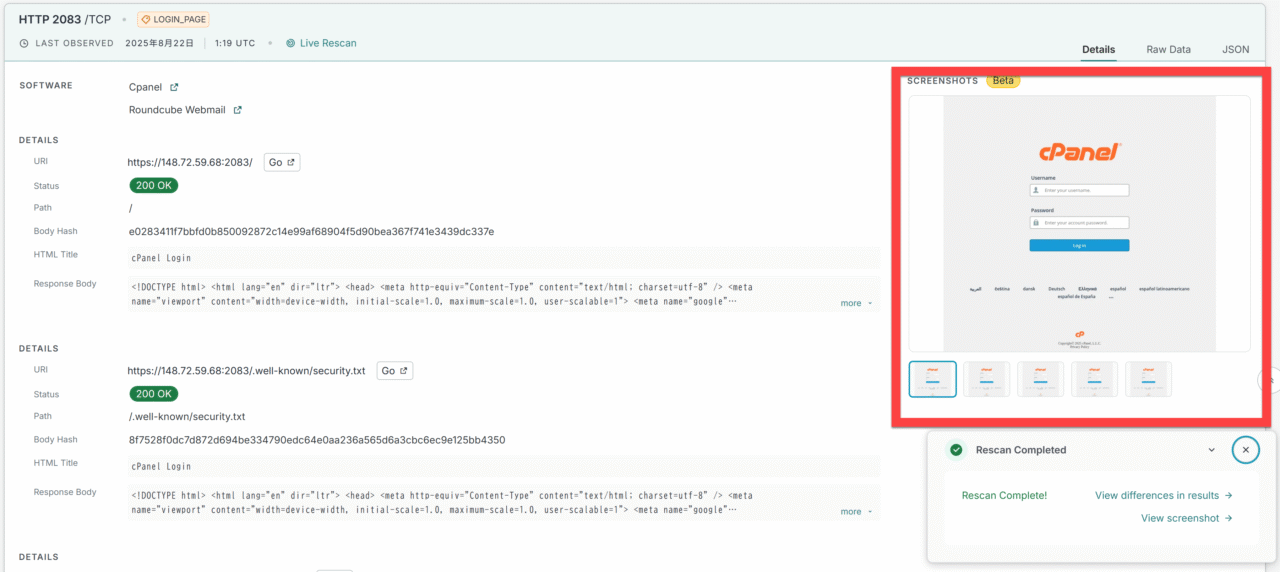Viewport: 1280px width, 572px height.
Task: Switch to the Details tab
Action: tap(1098, 49)
